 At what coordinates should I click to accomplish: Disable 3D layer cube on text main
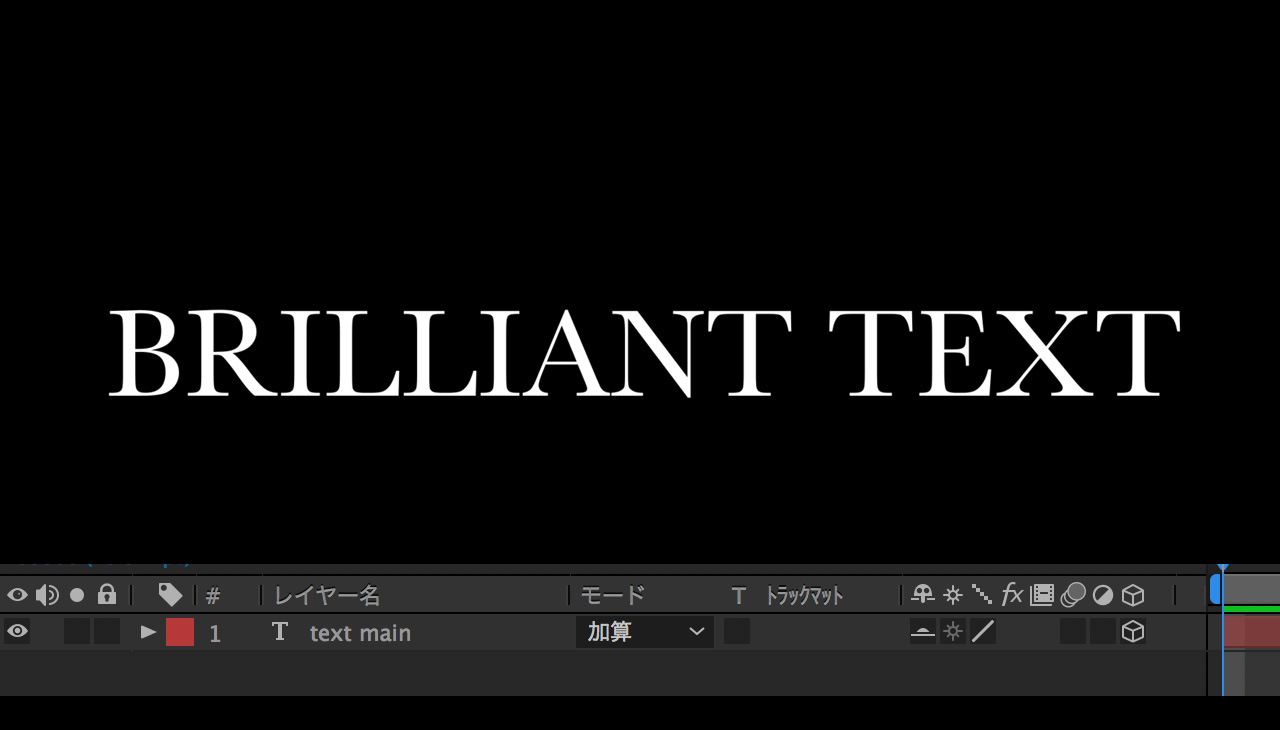point(1133,632)
